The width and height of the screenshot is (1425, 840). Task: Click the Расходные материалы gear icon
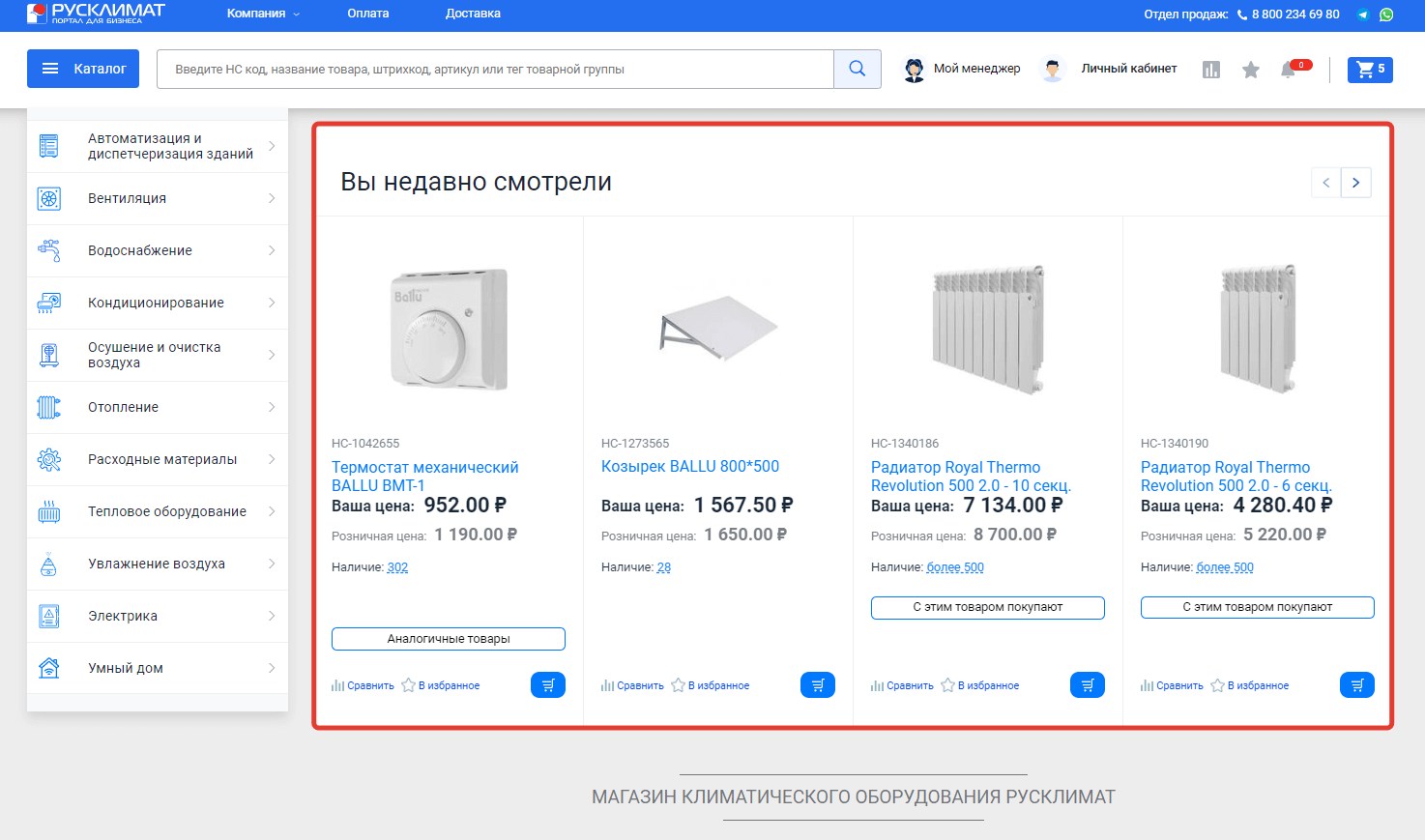click(x=49, y=459)
